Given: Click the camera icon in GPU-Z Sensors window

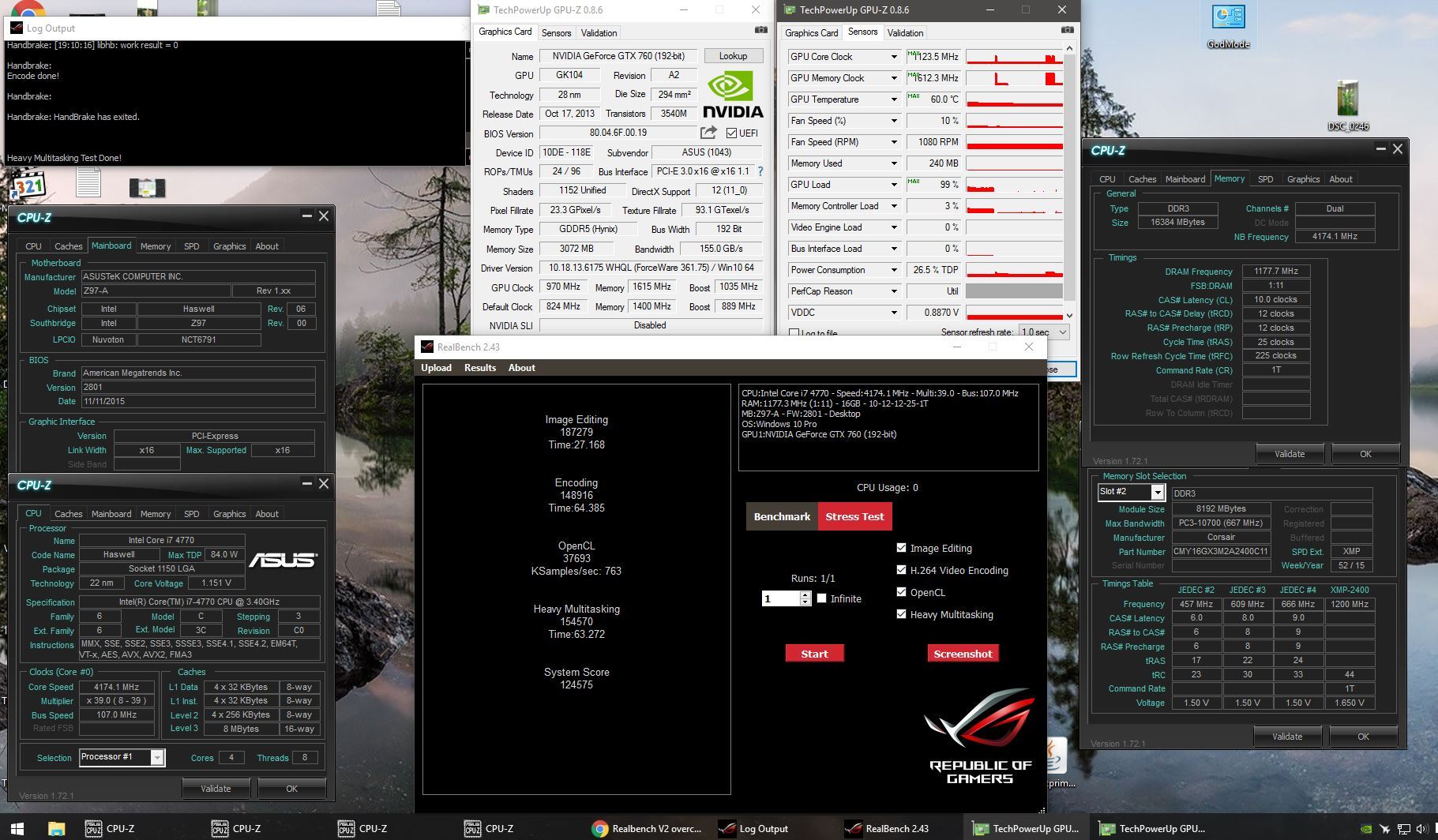Looking at the screenshot, I should click(1067, 30).
